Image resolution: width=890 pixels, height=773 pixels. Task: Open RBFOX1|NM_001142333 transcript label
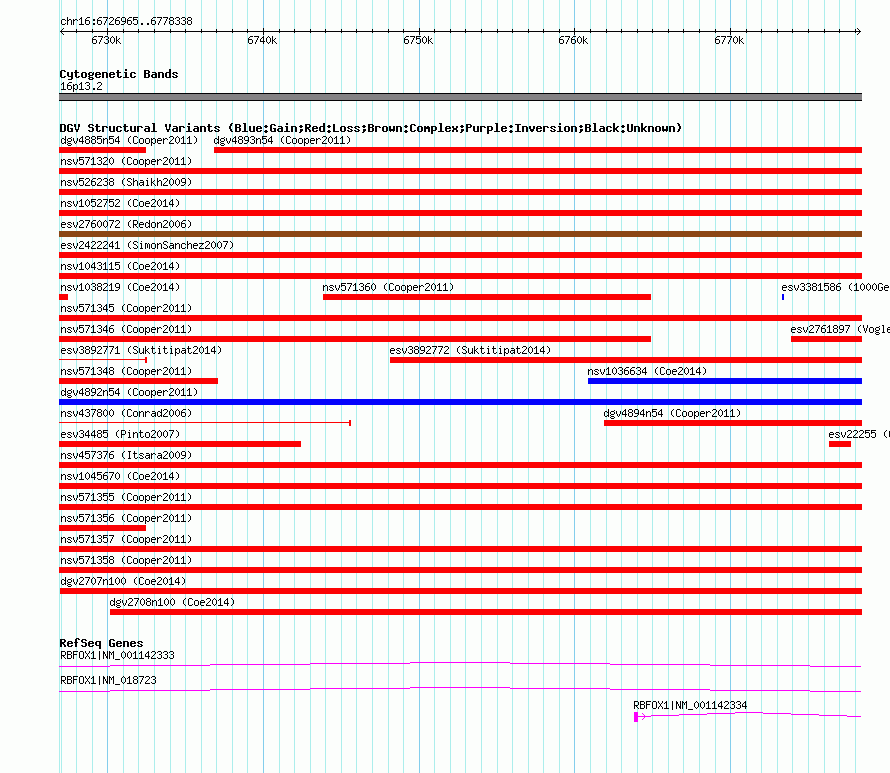pyautogui.click(x=117, y=655)
